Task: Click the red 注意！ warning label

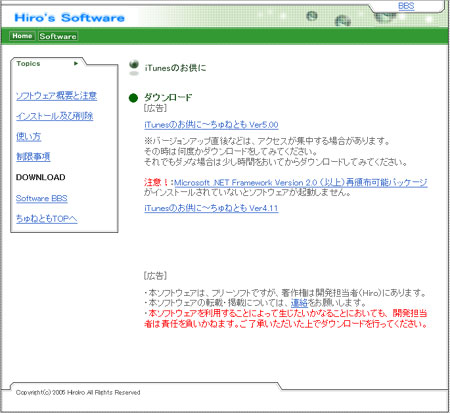Action: click(x=157, y=182)
